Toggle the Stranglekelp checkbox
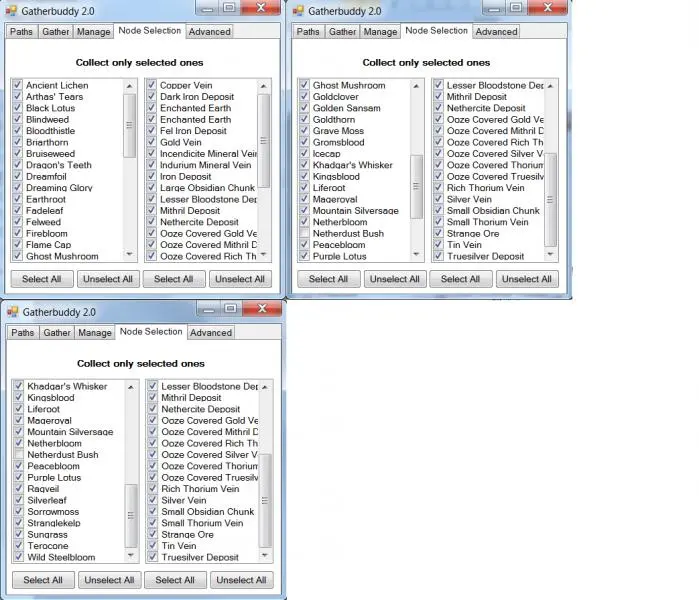 19,522
